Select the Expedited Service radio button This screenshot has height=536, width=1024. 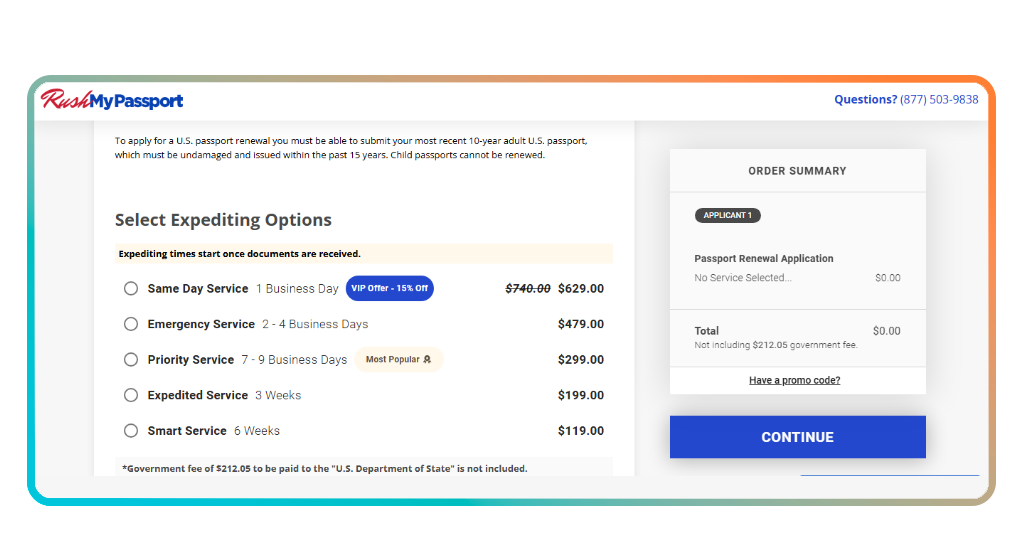(x=131, y=395)
